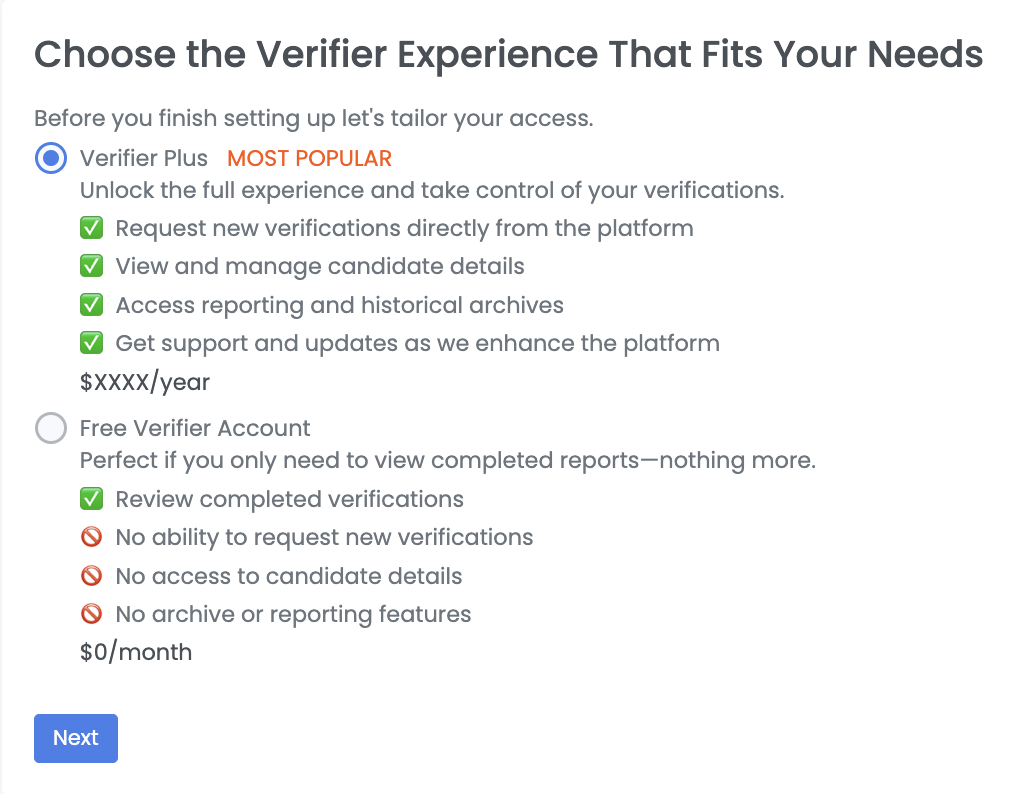The height and width of the screenshot is (794, 1028).
Task: Select the Free Verifier Account radio button
Action: pos(51,429)
